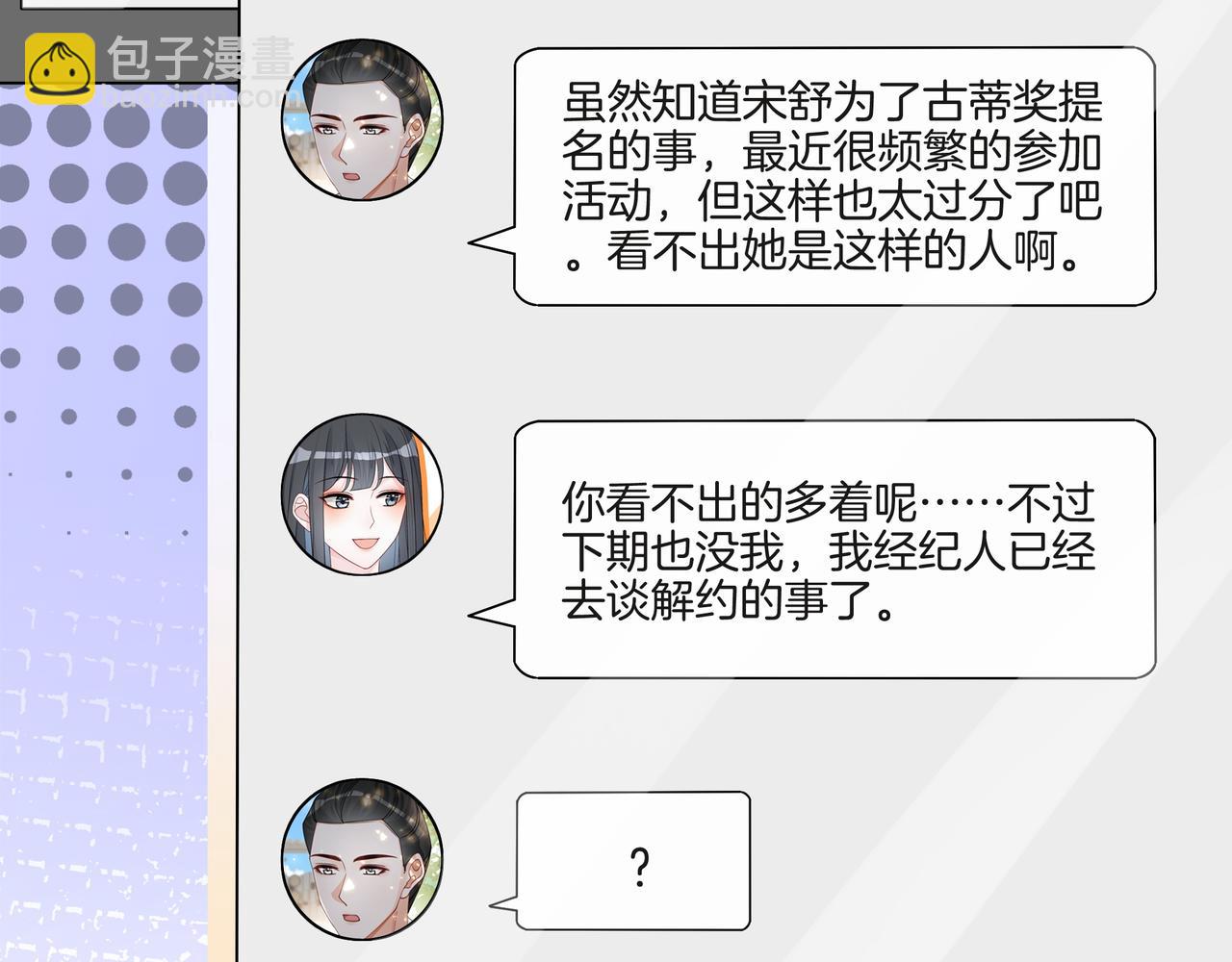Click the baozimh.com URL under the watermark
Viewport: 1232px width, 962px height.
click(x=197, y=97)
